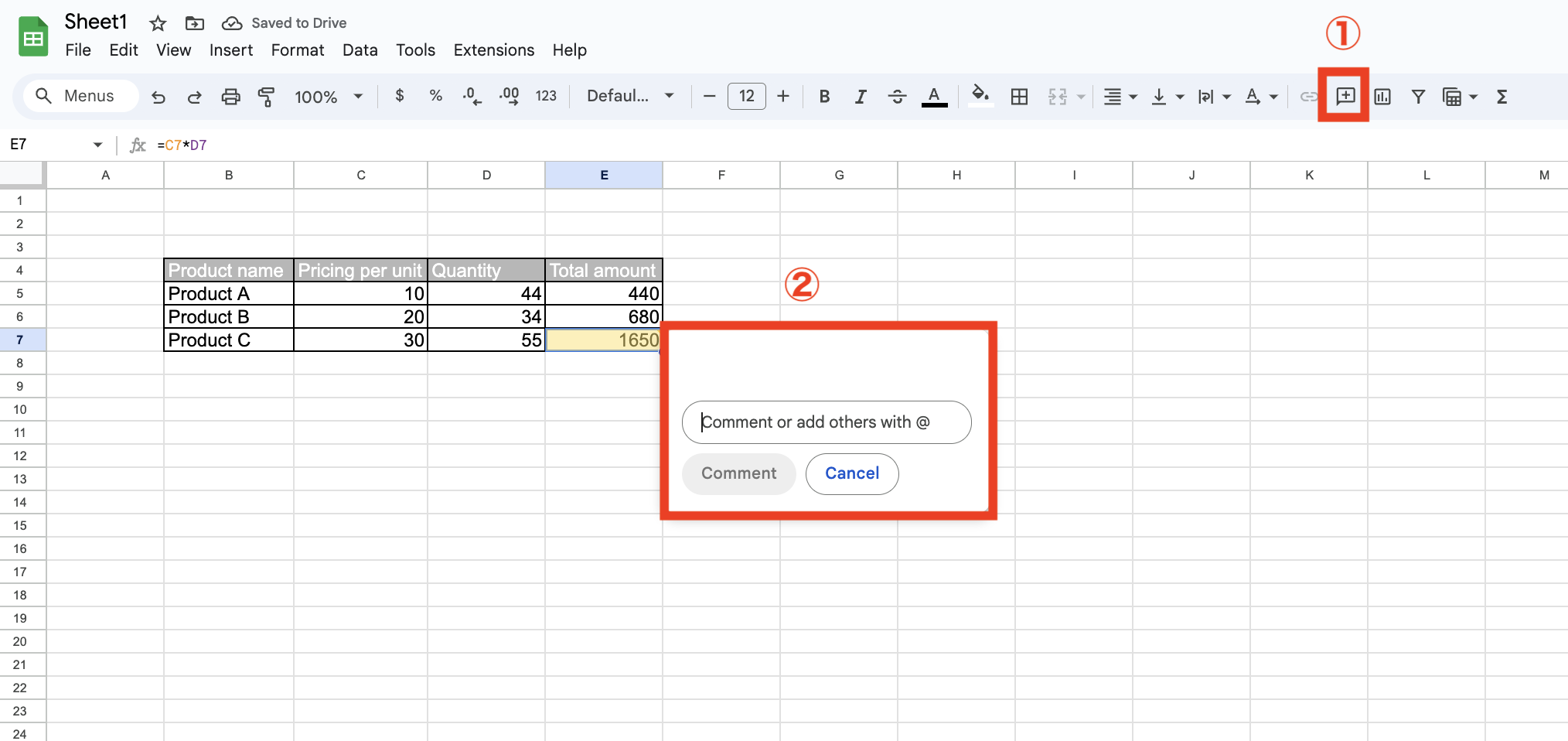Viewport: 1568px width, 741px height.
Task: Open the Extensions menu
Action: pos(493,50)
